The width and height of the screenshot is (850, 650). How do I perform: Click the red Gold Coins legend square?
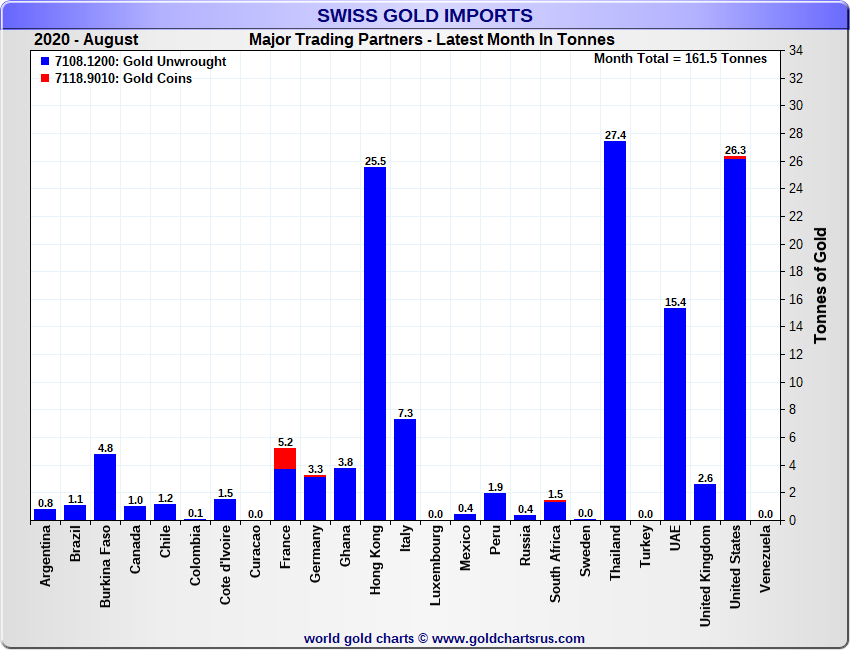46,78
